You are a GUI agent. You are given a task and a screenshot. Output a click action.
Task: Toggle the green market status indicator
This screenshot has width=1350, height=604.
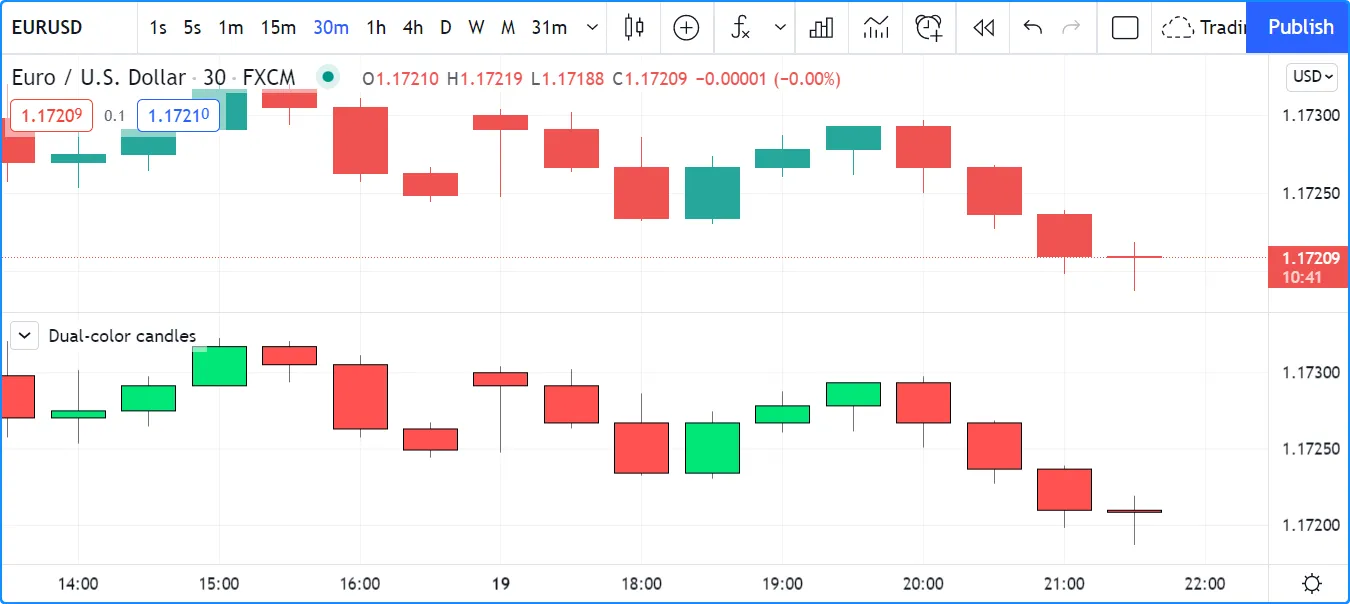click(x=327, y=77)
